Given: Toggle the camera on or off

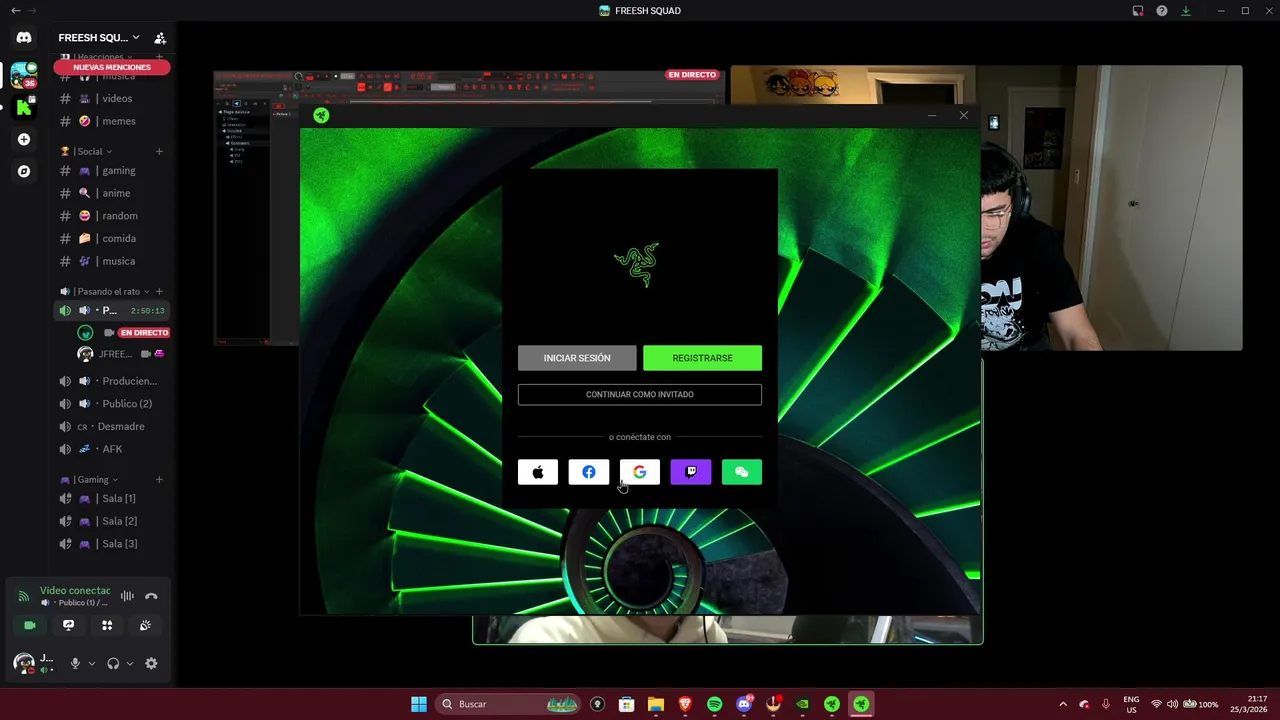Looking at the screenshot, I should click(30, 625).
